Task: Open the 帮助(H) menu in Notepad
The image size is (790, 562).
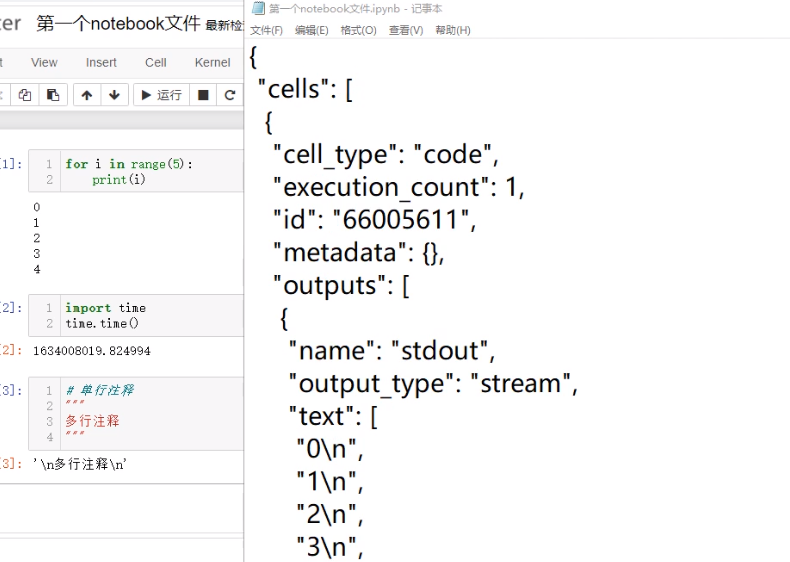Action: point(453,30)
